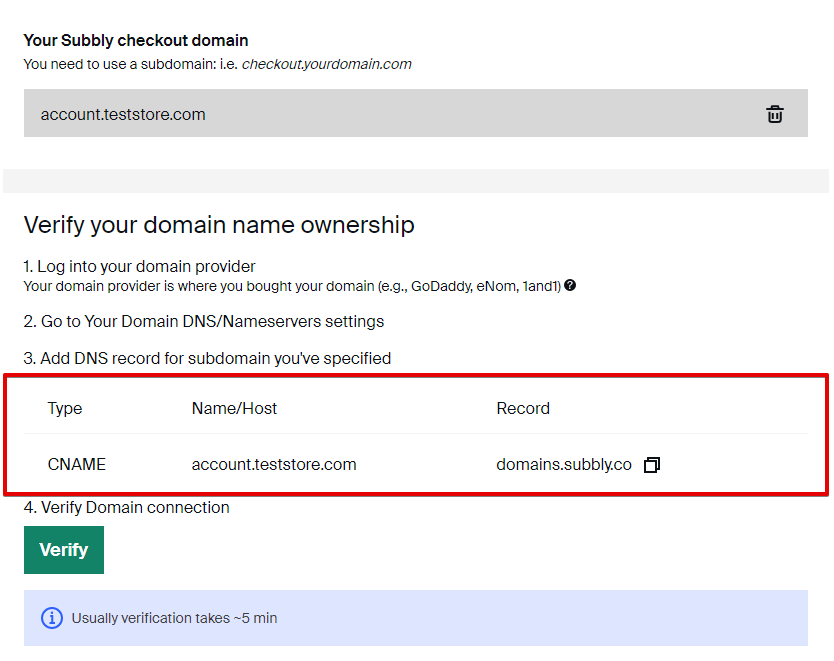This screenshot has width=834, height=661.
Task: Click the Record column header
Action: tap(523, 408)
